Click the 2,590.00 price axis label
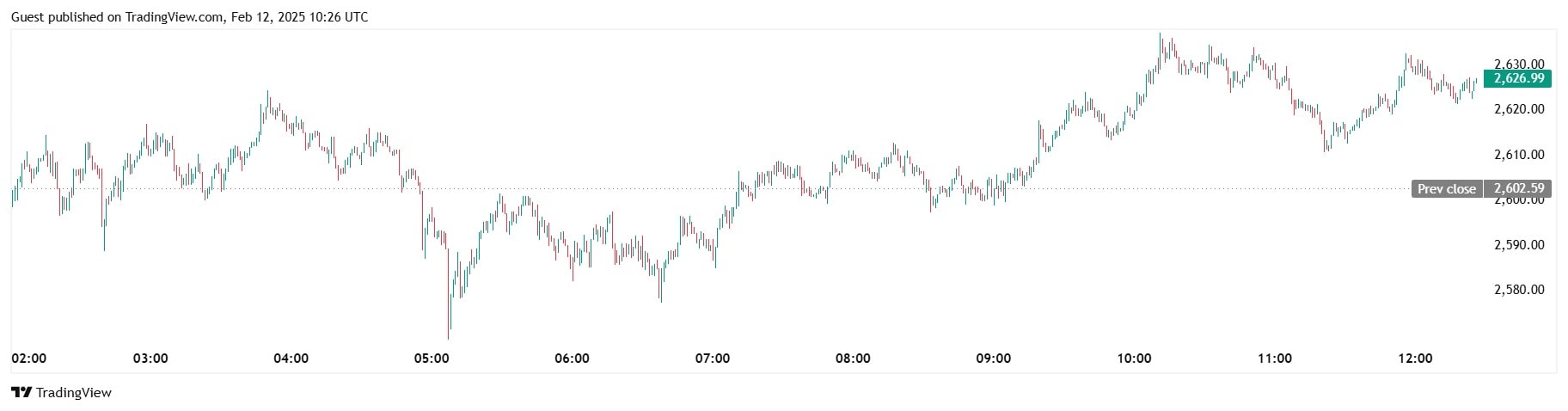1568x411 pixels. pyautogui.click(x=1519, y=245)
